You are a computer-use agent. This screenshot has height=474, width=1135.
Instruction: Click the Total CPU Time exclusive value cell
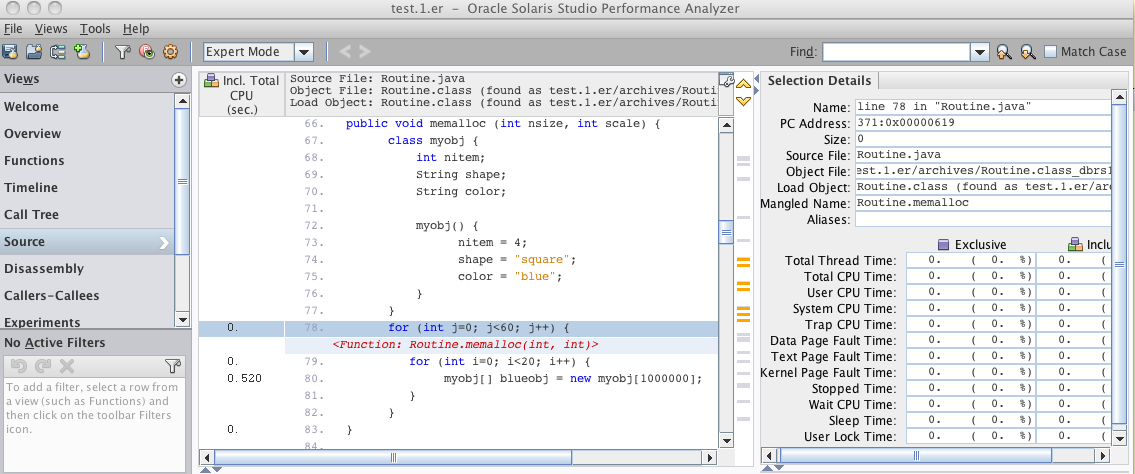coord(971,276)
